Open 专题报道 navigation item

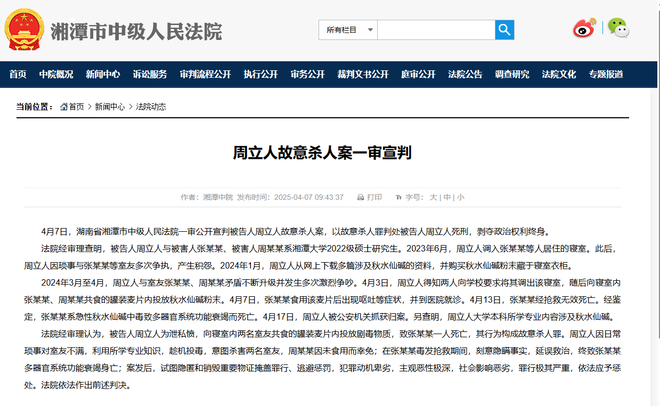pyautogui.click(x=606, y=74)
